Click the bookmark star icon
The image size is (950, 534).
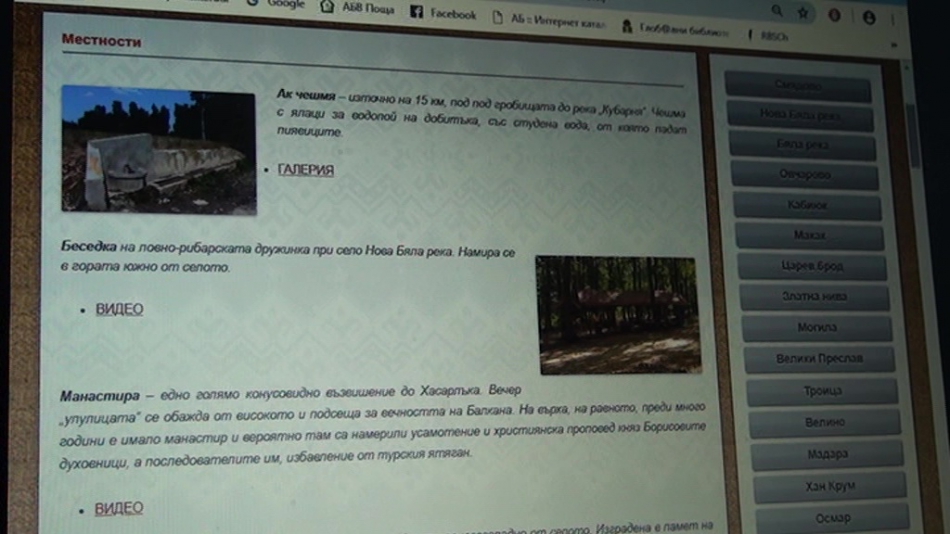[x=802, y=13]
